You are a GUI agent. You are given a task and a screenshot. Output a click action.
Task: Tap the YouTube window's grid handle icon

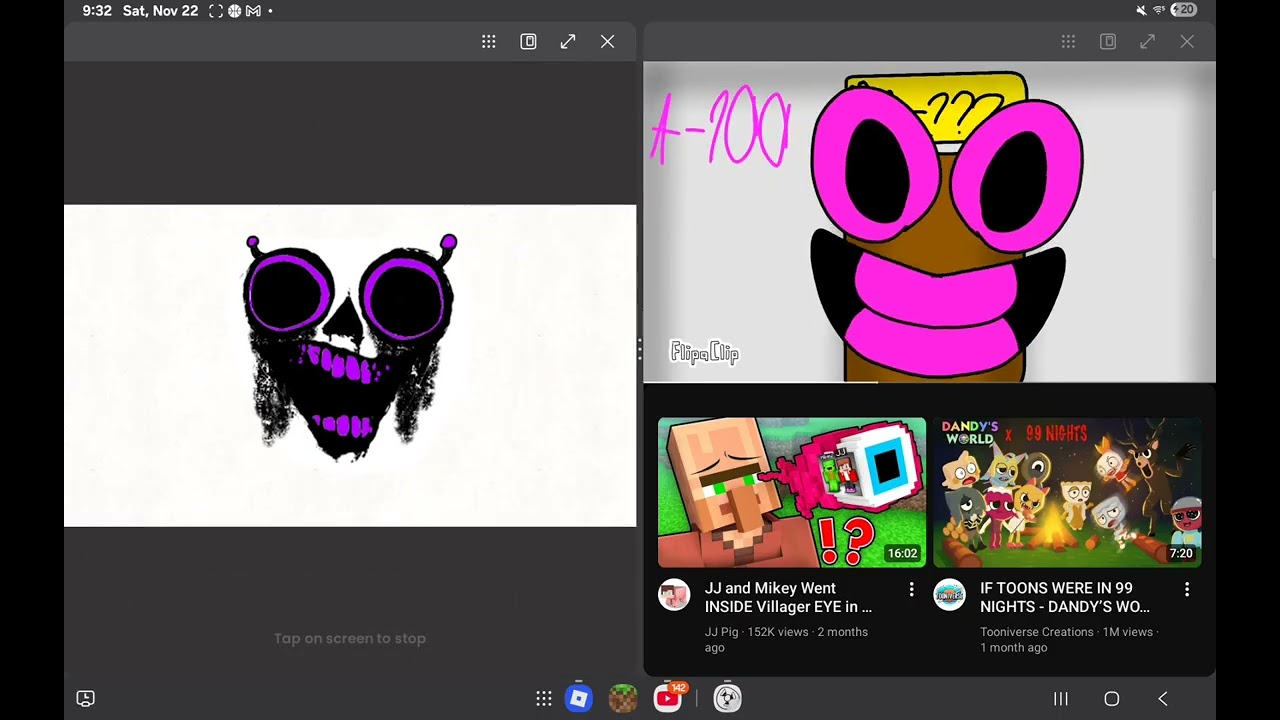pyautogui.click(x=1068, y=41)
